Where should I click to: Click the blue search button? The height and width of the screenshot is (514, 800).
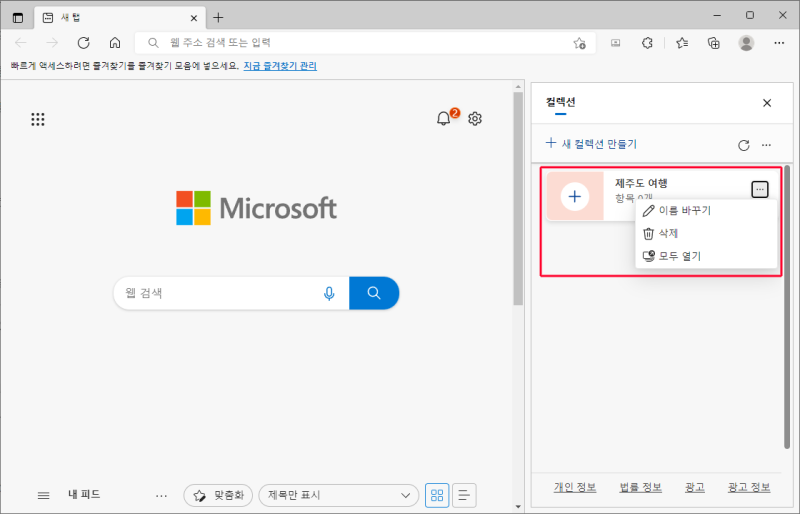coord(374,293)
